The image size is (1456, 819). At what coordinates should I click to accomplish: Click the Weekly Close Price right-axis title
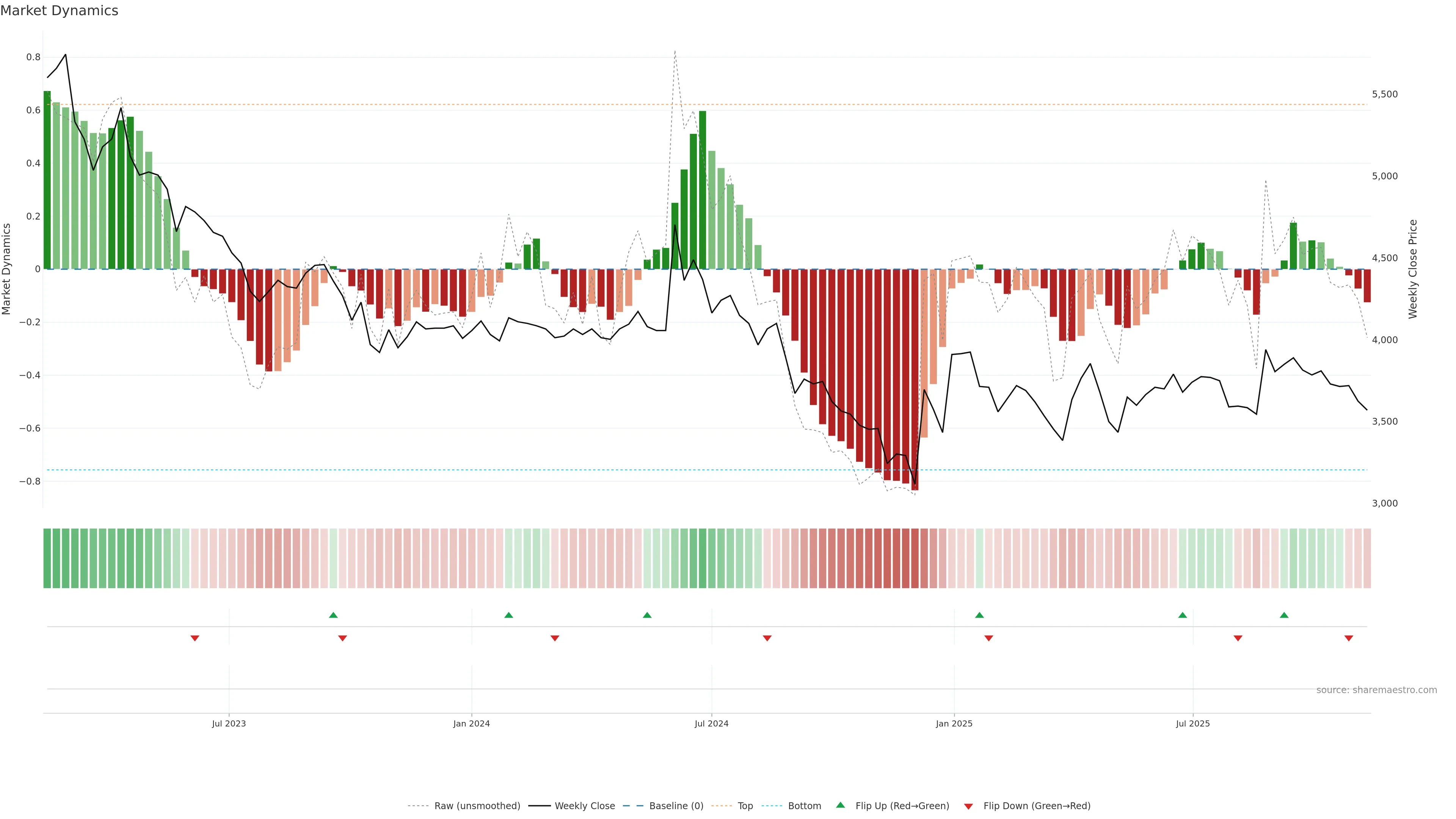(x=1412, y=269)
